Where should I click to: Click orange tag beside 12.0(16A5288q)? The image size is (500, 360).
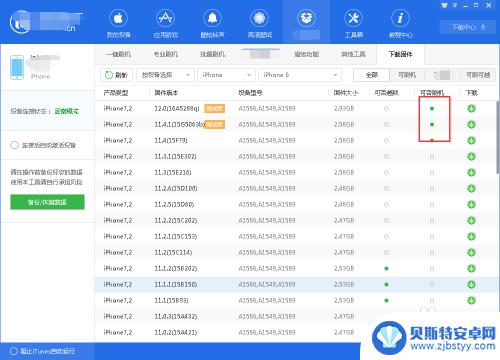[214, 108]
